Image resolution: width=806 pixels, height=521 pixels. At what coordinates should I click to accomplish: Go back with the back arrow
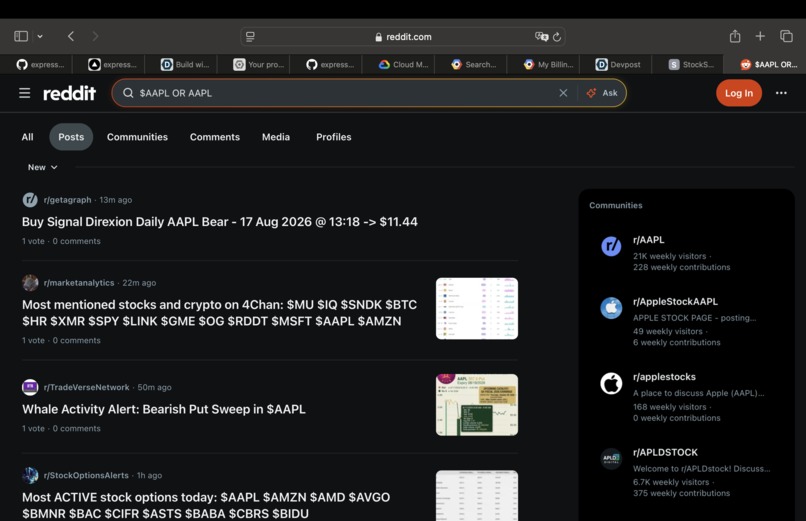coord(71,36)
